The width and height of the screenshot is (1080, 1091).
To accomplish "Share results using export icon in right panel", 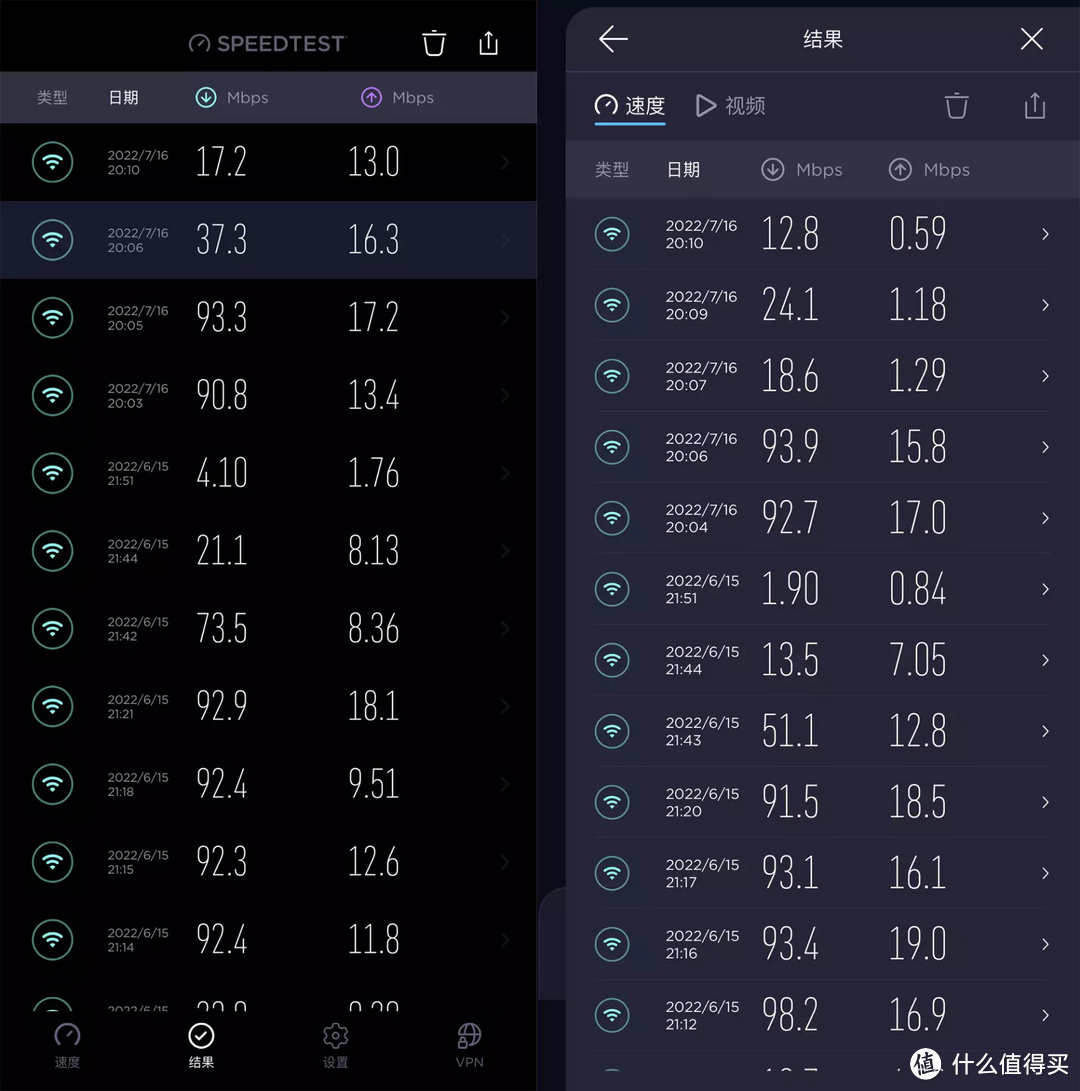I will (1035, 106).
